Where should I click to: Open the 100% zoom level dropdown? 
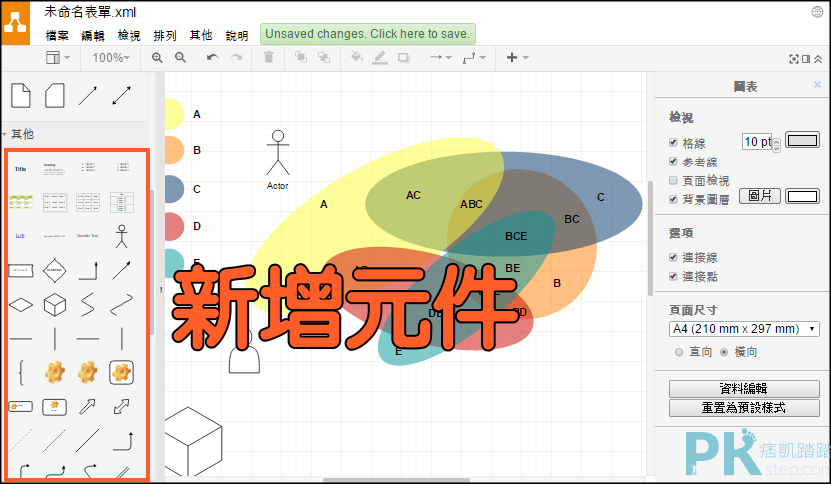point(111,57)
